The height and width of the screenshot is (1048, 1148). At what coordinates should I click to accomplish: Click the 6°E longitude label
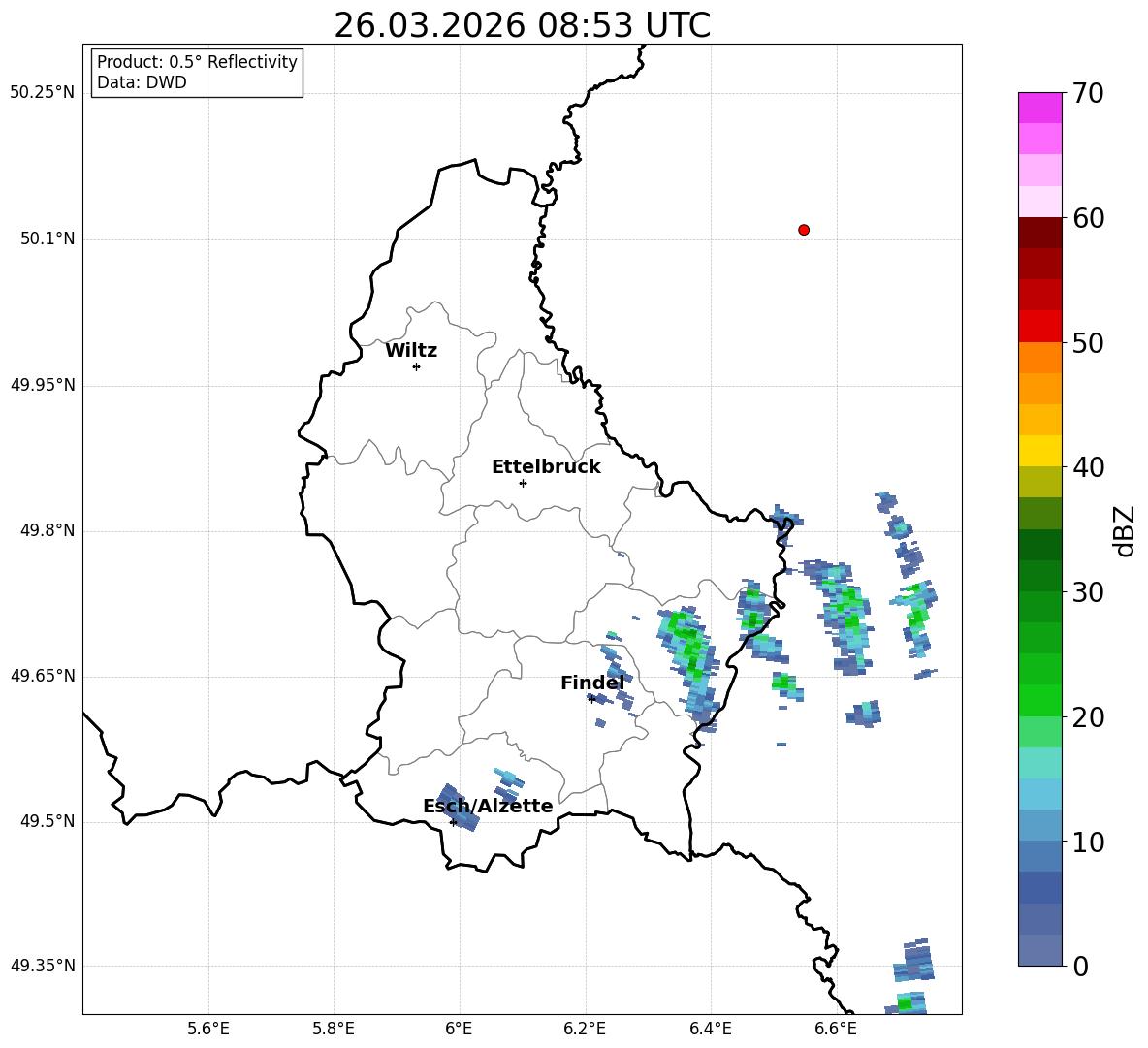459,1030
